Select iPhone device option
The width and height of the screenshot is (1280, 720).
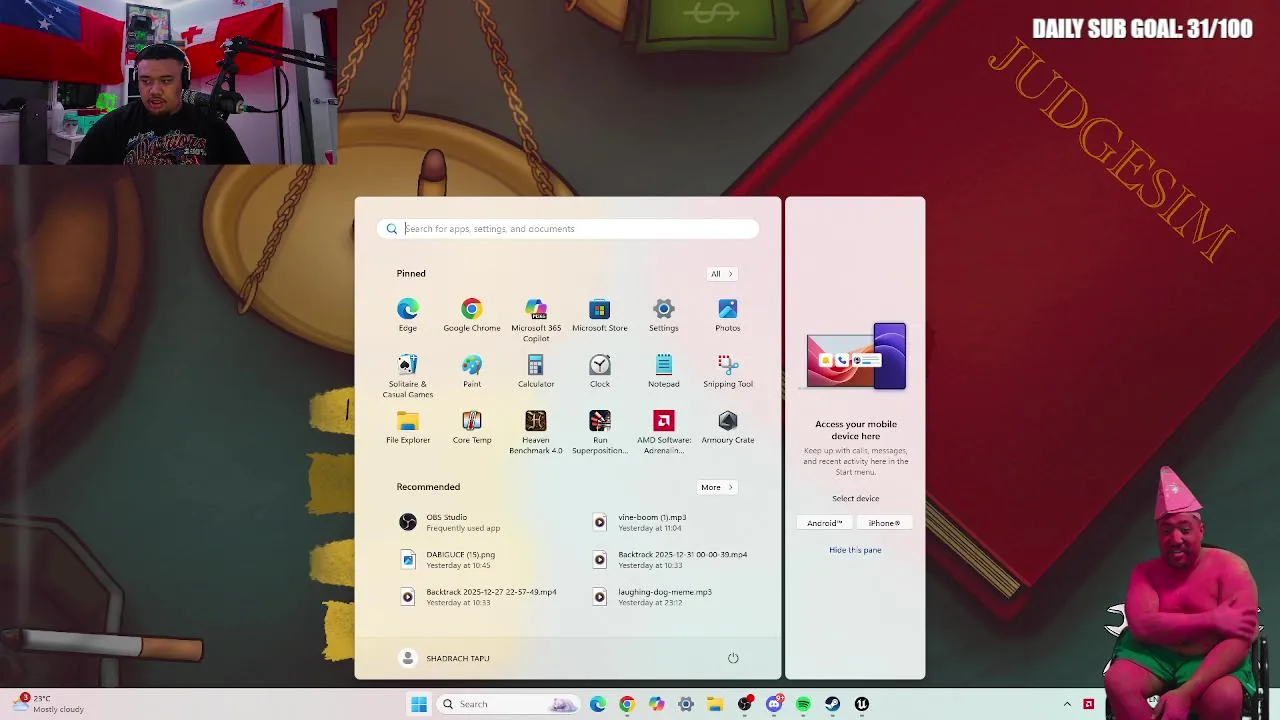[884, 523]
